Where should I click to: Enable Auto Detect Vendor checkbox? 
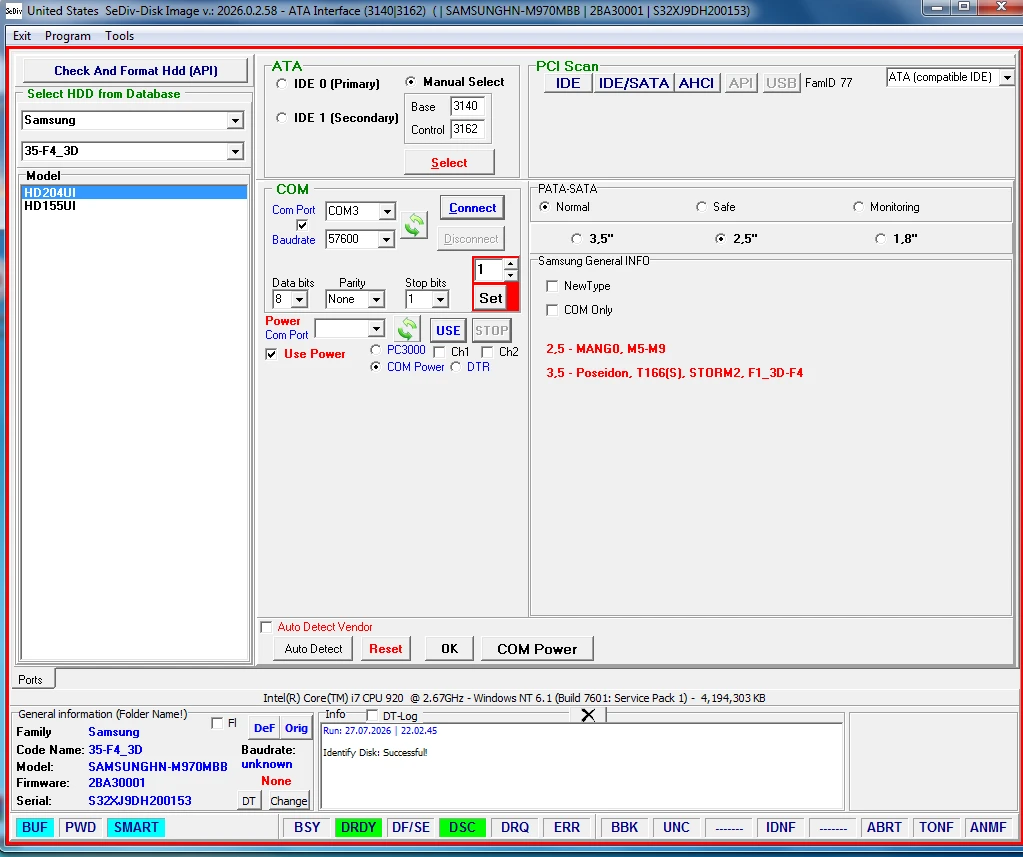(x=266, y=627)
